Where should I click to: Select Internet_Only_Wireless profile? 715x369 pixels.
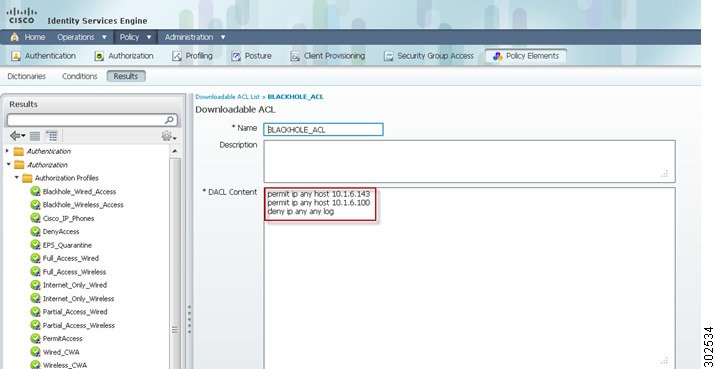pyautogui.click(x=78, y=299)
